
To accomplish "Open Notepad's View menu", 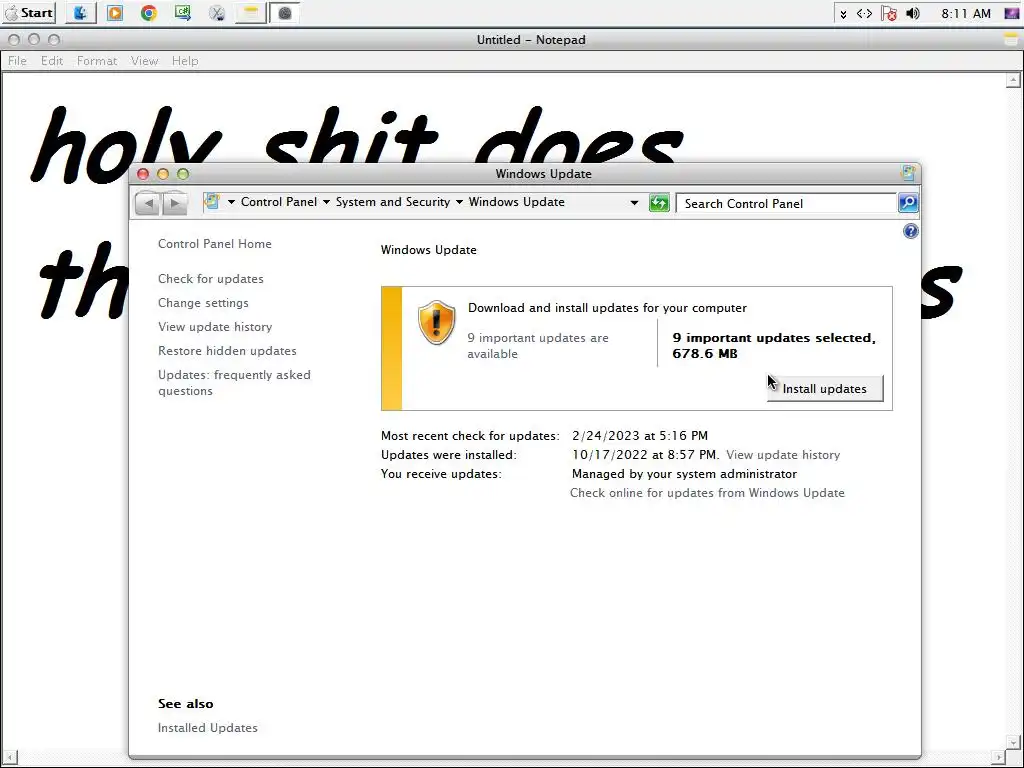I will (x=144, y=61).
